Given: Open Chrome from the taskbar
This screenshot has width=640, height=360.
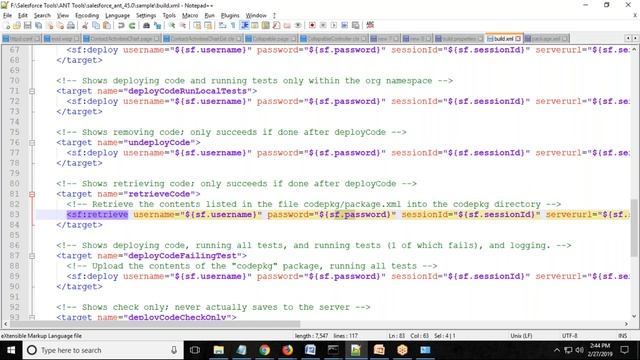Looking at the screenshot, I should coord(264,350).
